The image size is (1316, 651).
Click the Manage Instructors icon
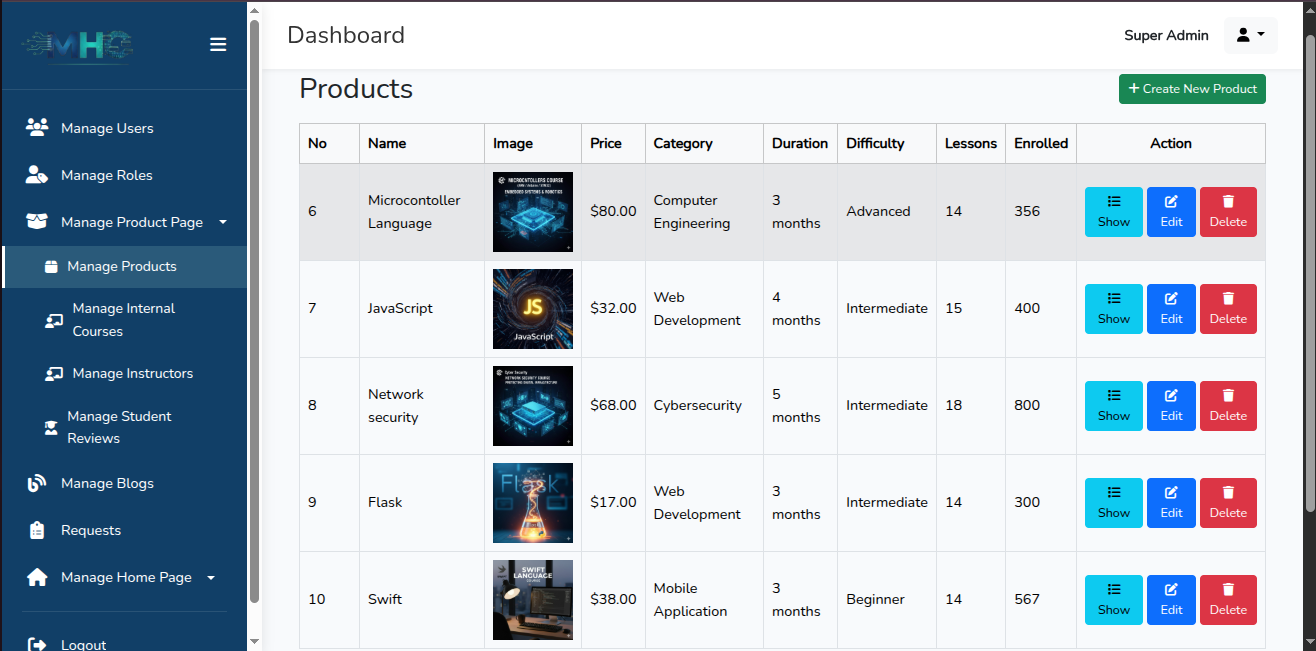53,374
